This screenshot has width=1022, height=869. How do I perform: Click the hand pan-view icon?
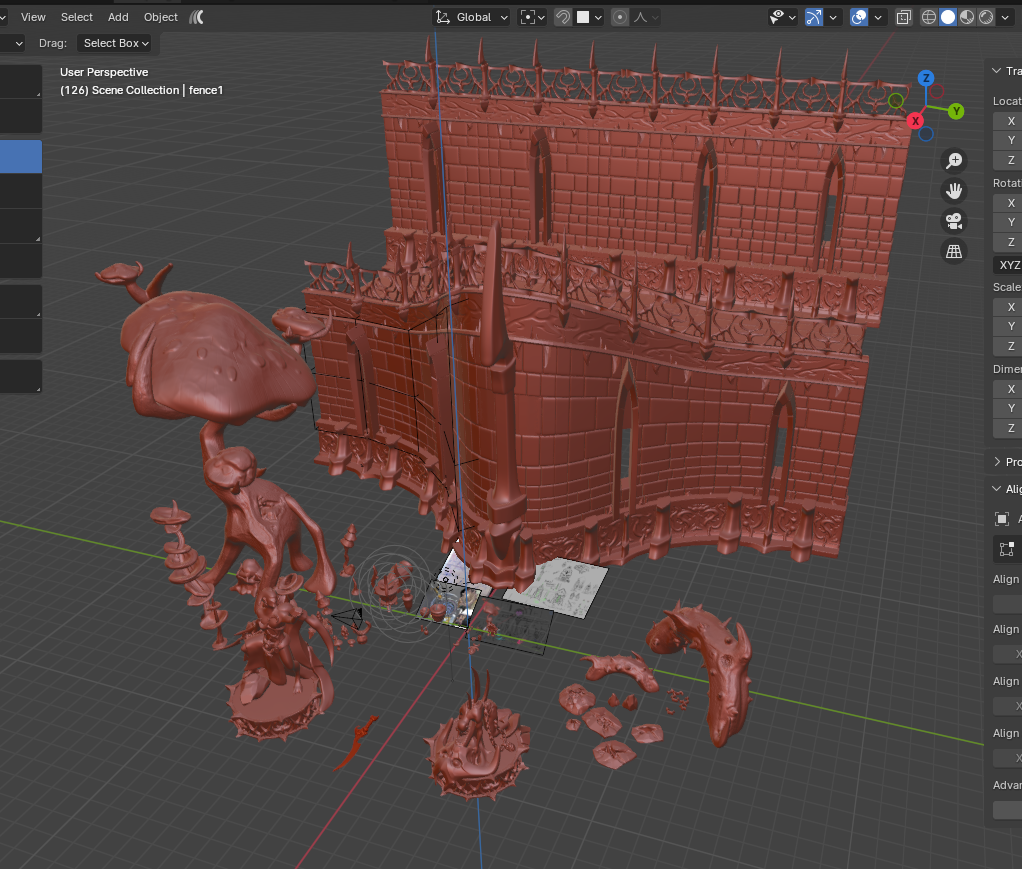(x=954, y=191)
